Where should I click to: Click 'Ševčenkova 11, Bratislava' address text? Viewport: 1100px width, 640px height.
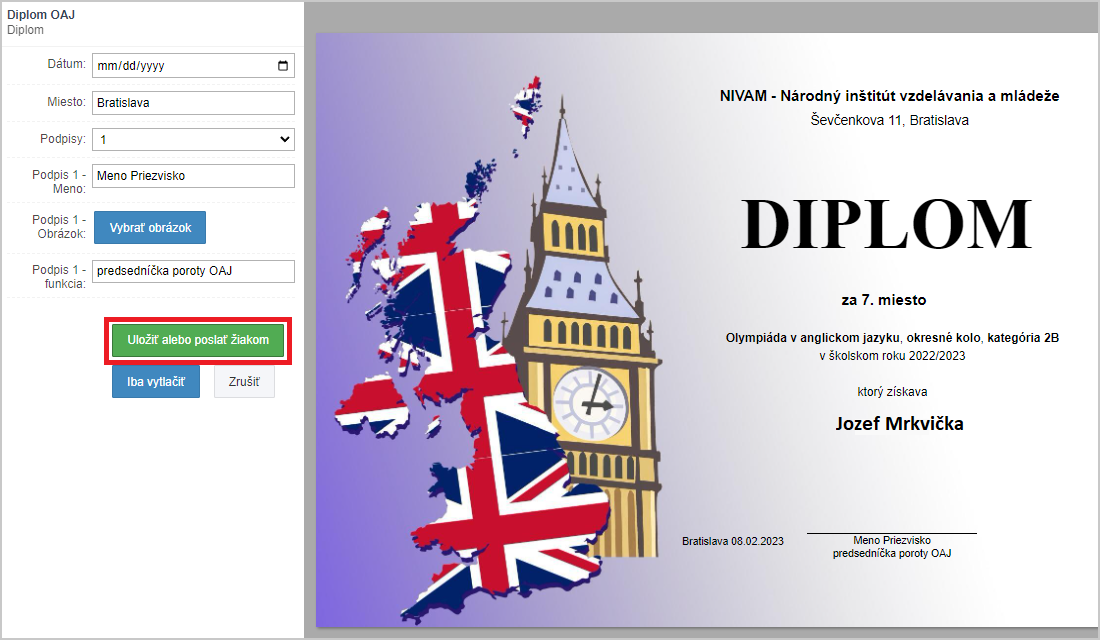click(890, 120)
